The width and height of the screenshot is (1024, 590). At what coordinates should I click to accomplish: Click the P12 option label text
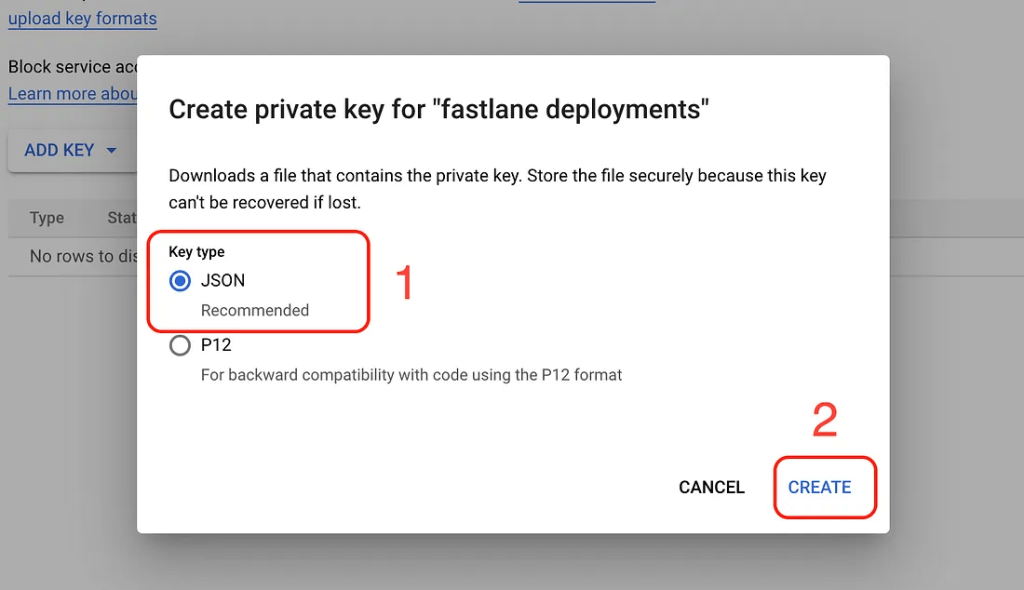pyautogui.click(x=216, y=345)
